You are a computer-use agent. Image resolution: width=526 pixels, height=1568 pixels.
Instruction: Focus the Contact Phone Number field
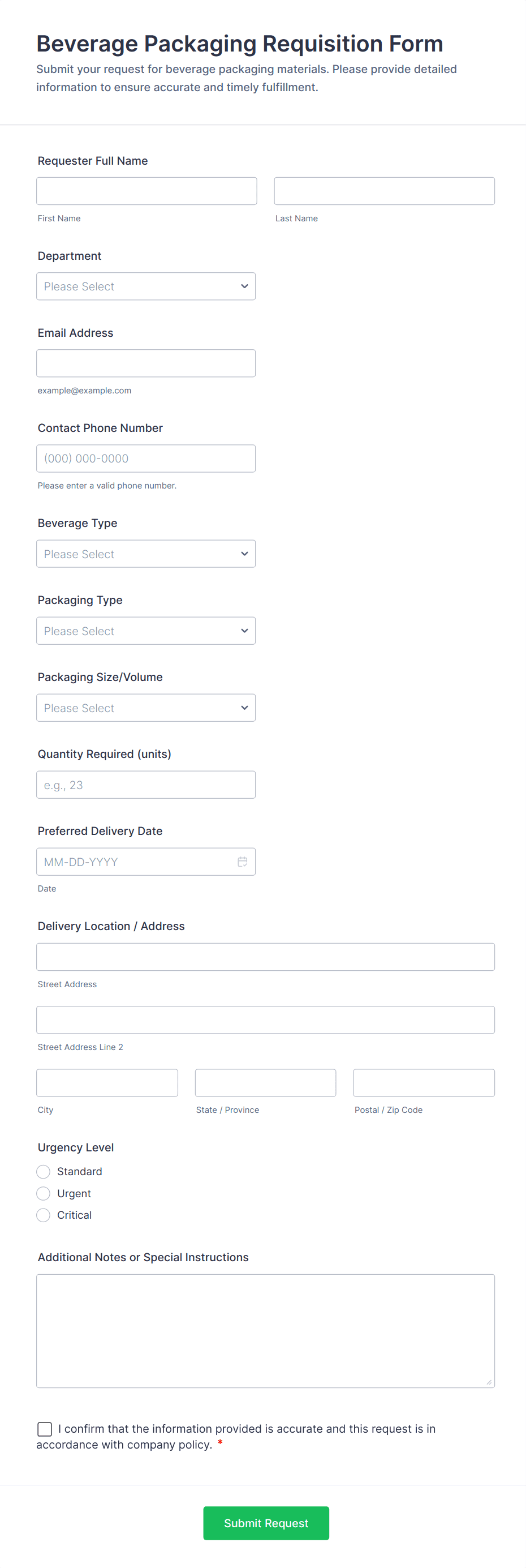146,459
